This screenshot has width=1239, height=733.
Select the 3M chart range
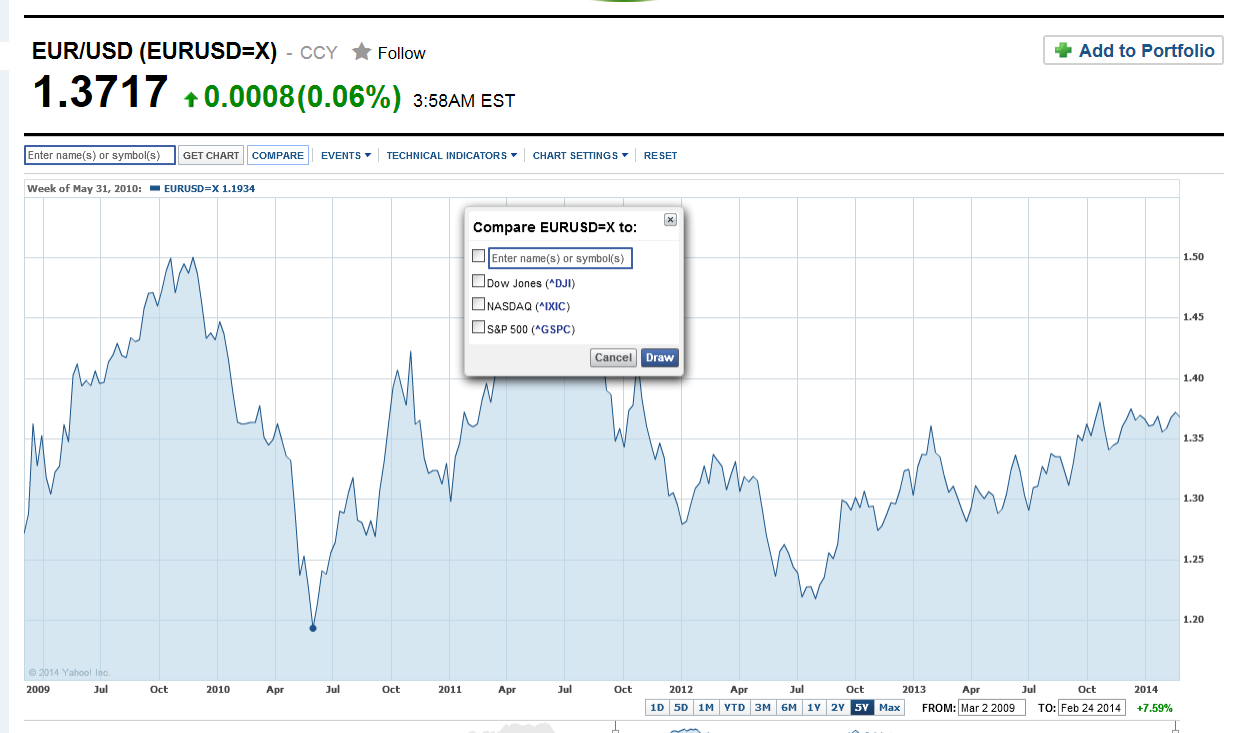click(763, 707)
